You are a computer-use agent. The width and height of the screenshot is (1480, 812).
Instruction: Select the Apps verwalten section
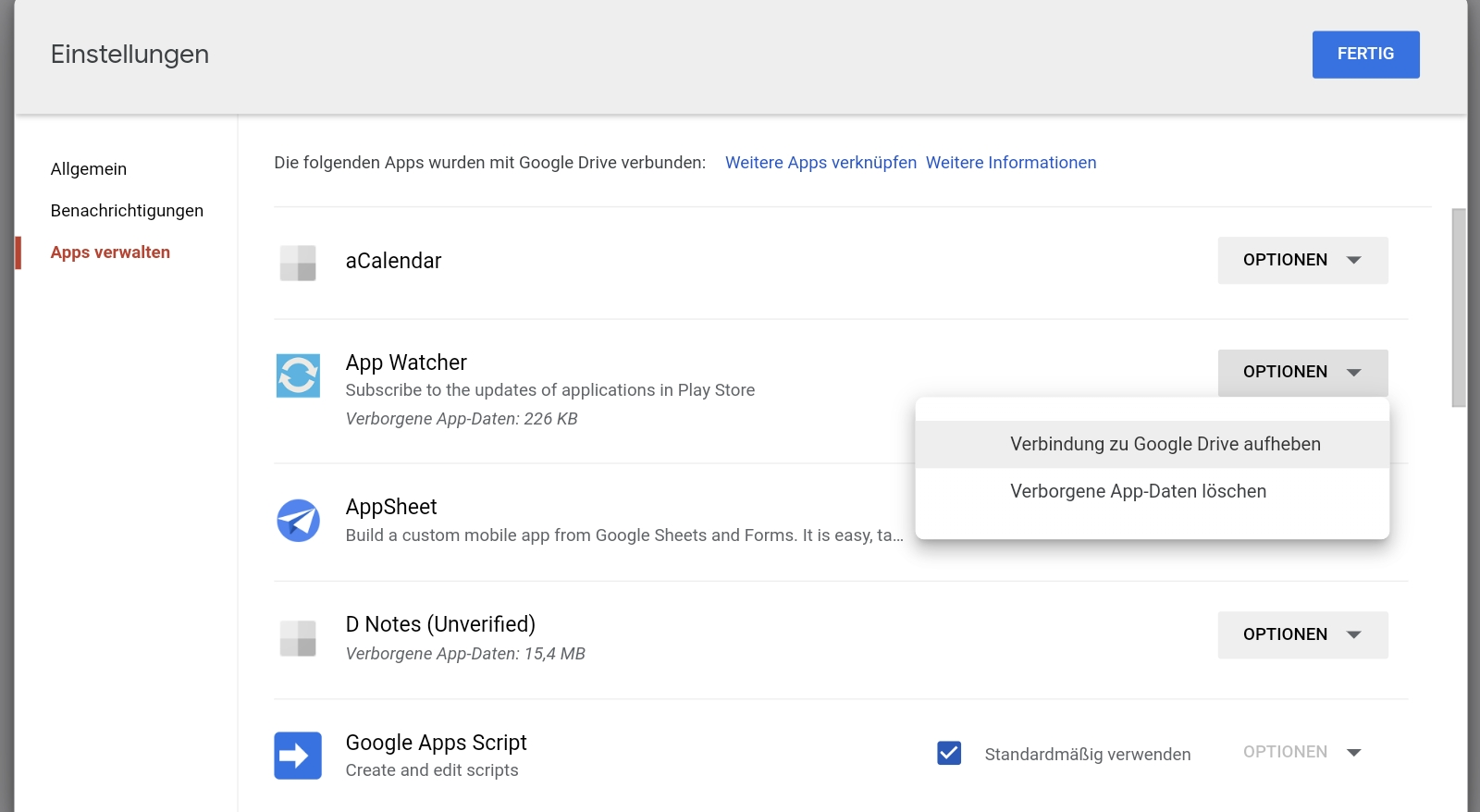(110, 252)
